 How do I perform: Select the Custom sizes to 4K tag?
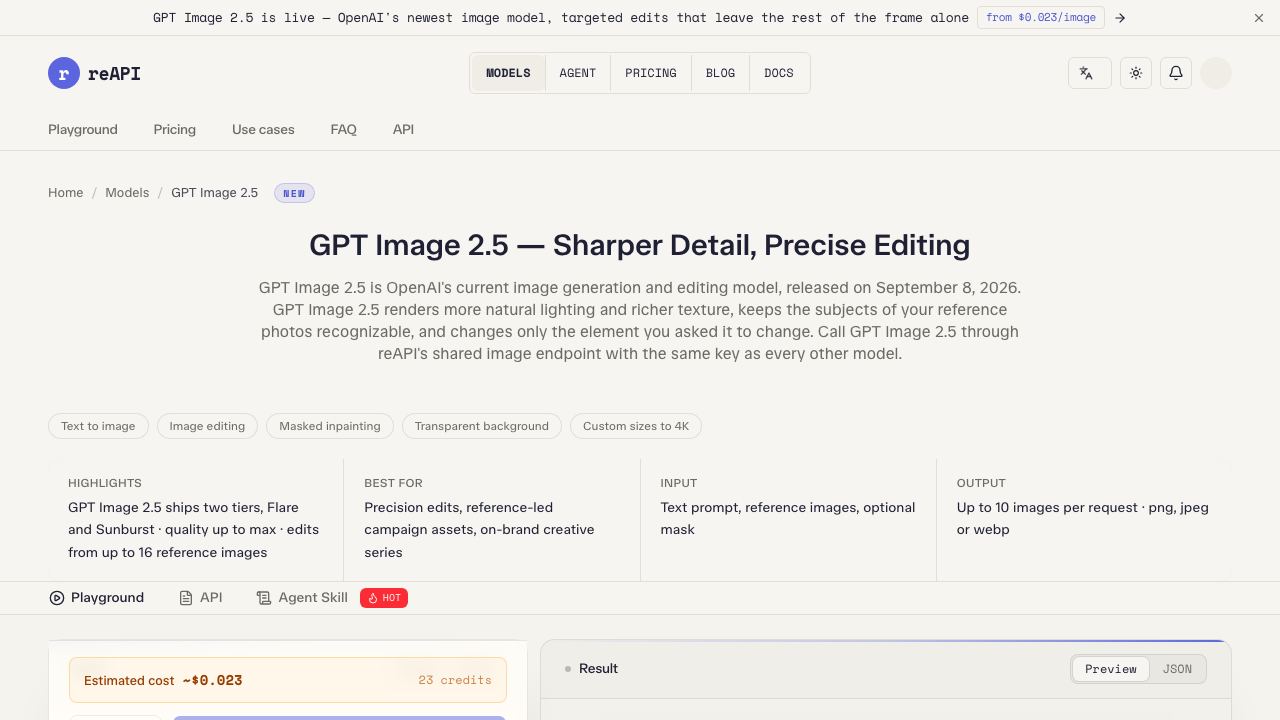coord(636,426)
